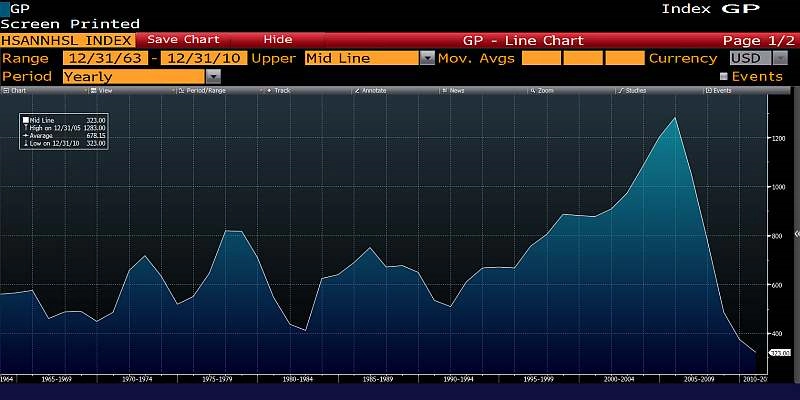
Task: Click the range start date field 12/31/63
Action: (x=107, y=59)
